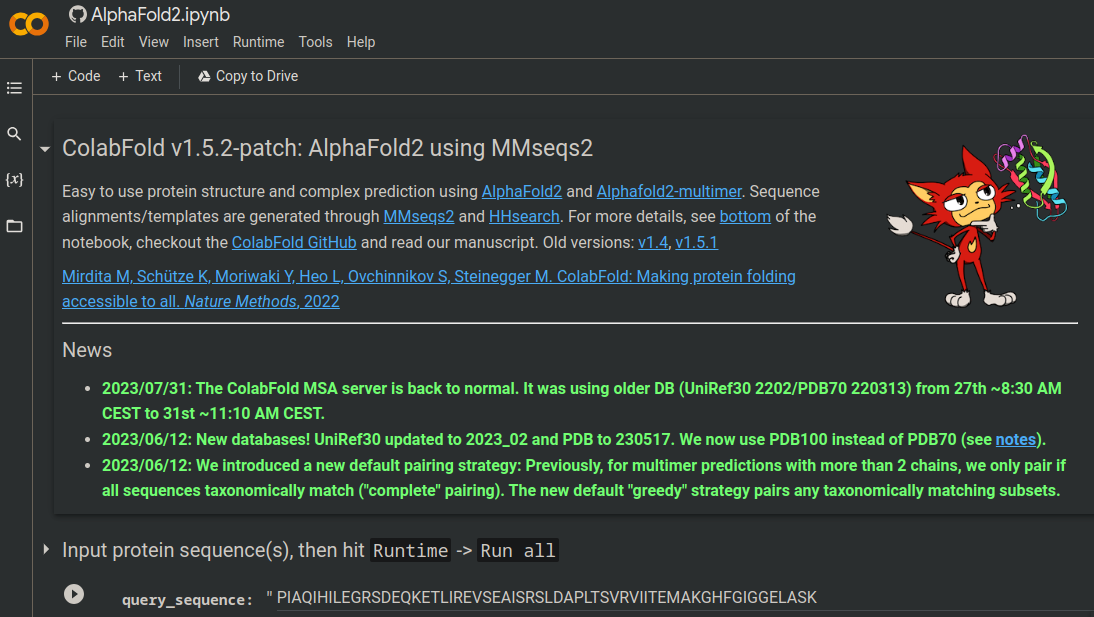Jump via the bottom link

[x=745, y=216]
